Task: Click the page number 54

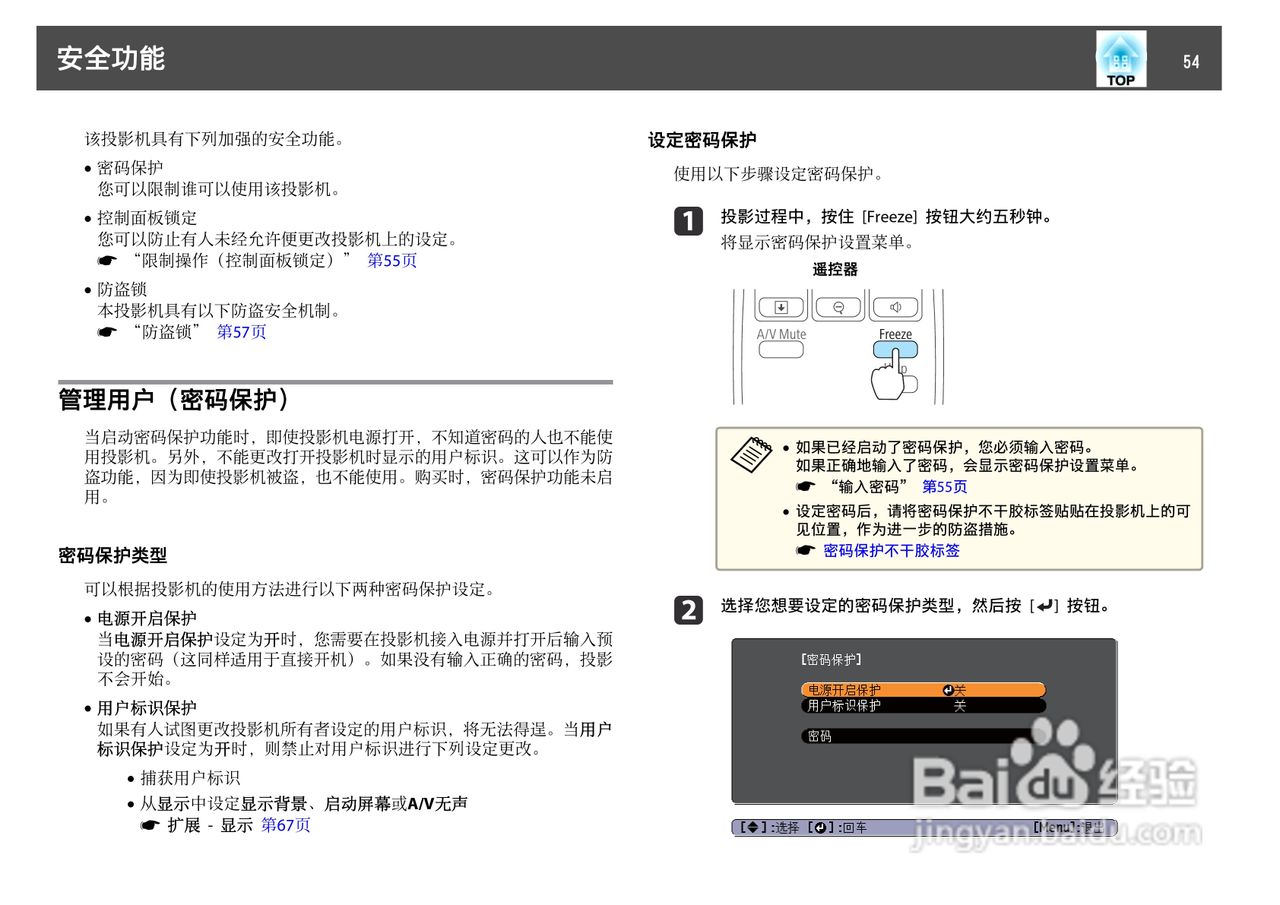Action: (1192, 60)
